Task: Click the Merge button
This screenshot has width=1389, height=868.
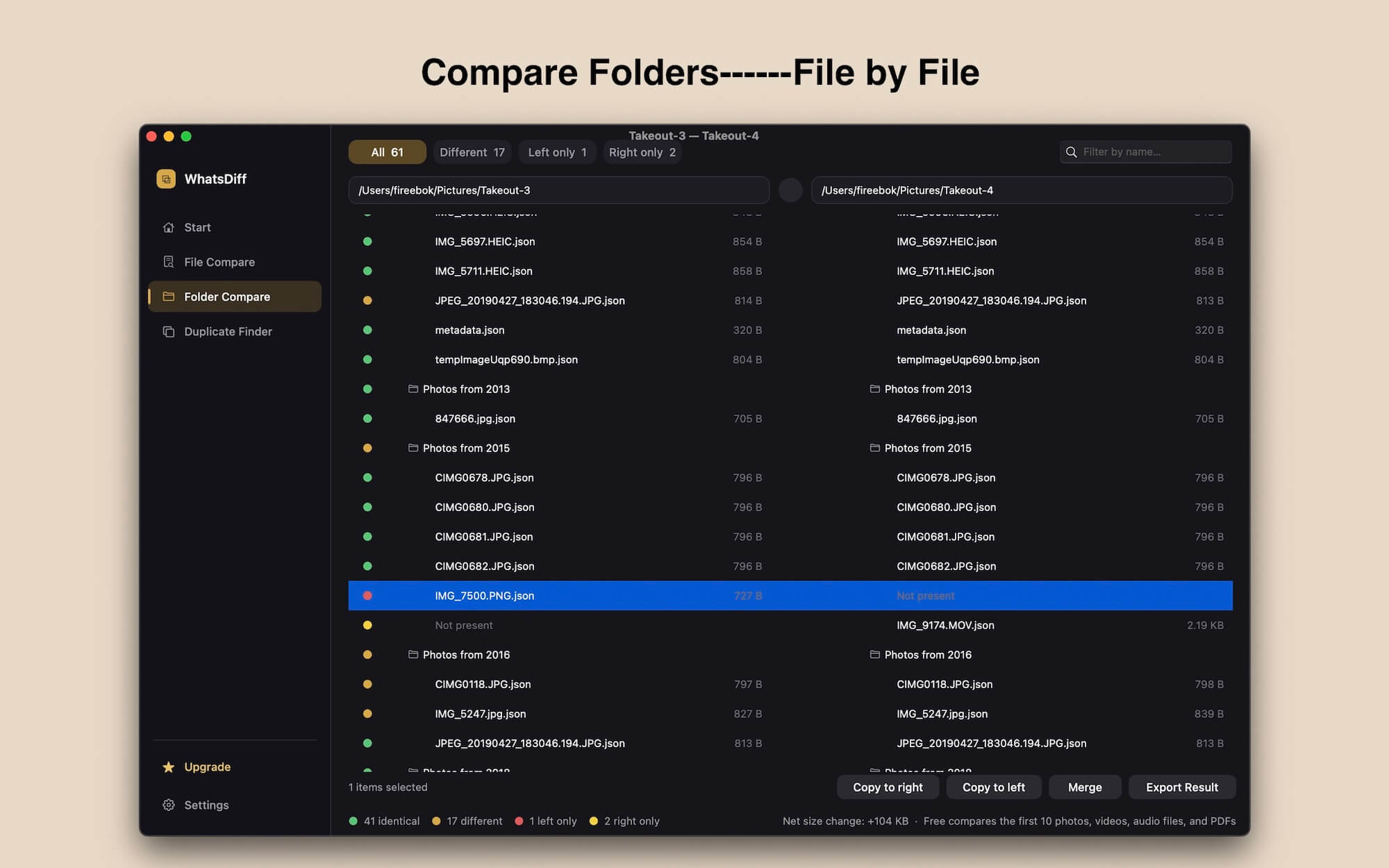Action: click(x=1085, y=787)
